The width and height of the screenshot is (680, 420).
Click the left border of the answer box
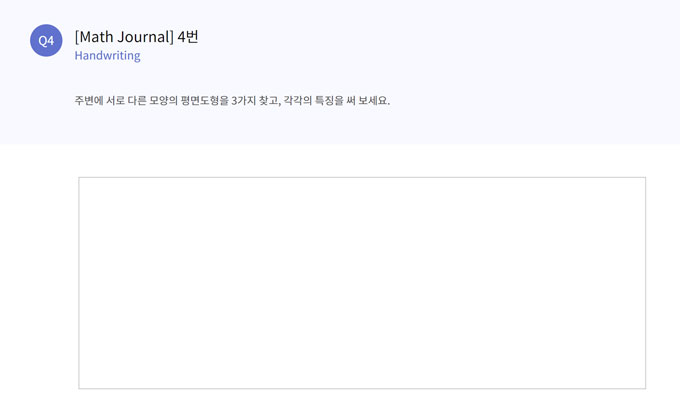(78, 283)
